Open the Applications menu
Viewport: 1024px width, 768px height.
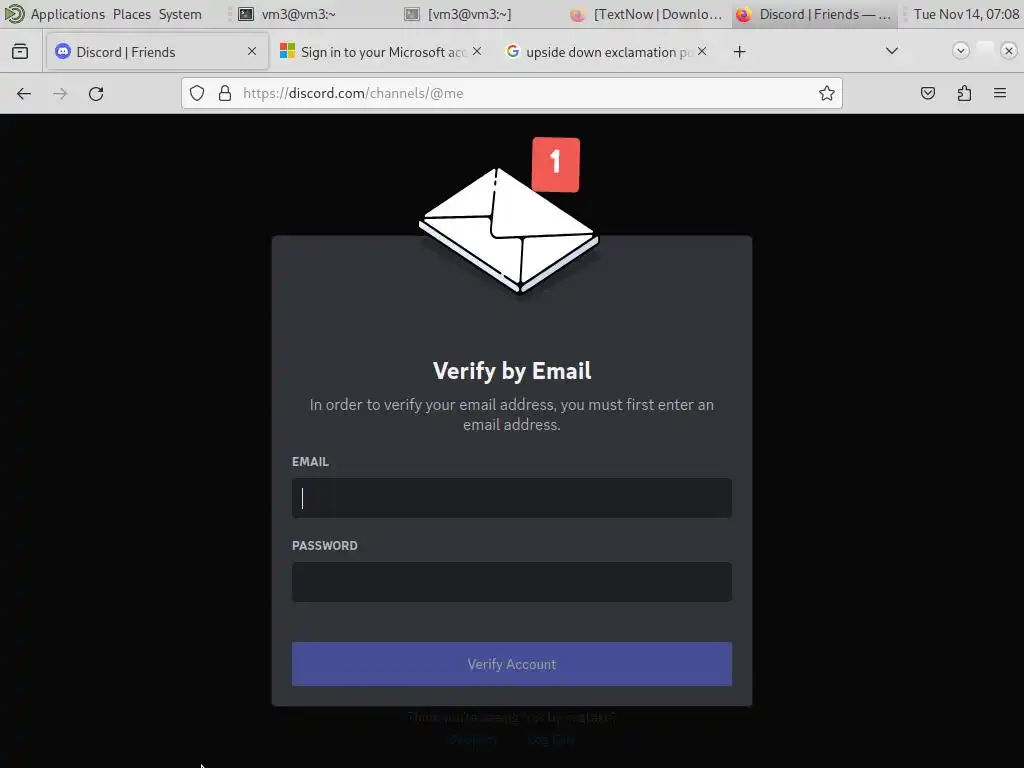tap(67, 14)
